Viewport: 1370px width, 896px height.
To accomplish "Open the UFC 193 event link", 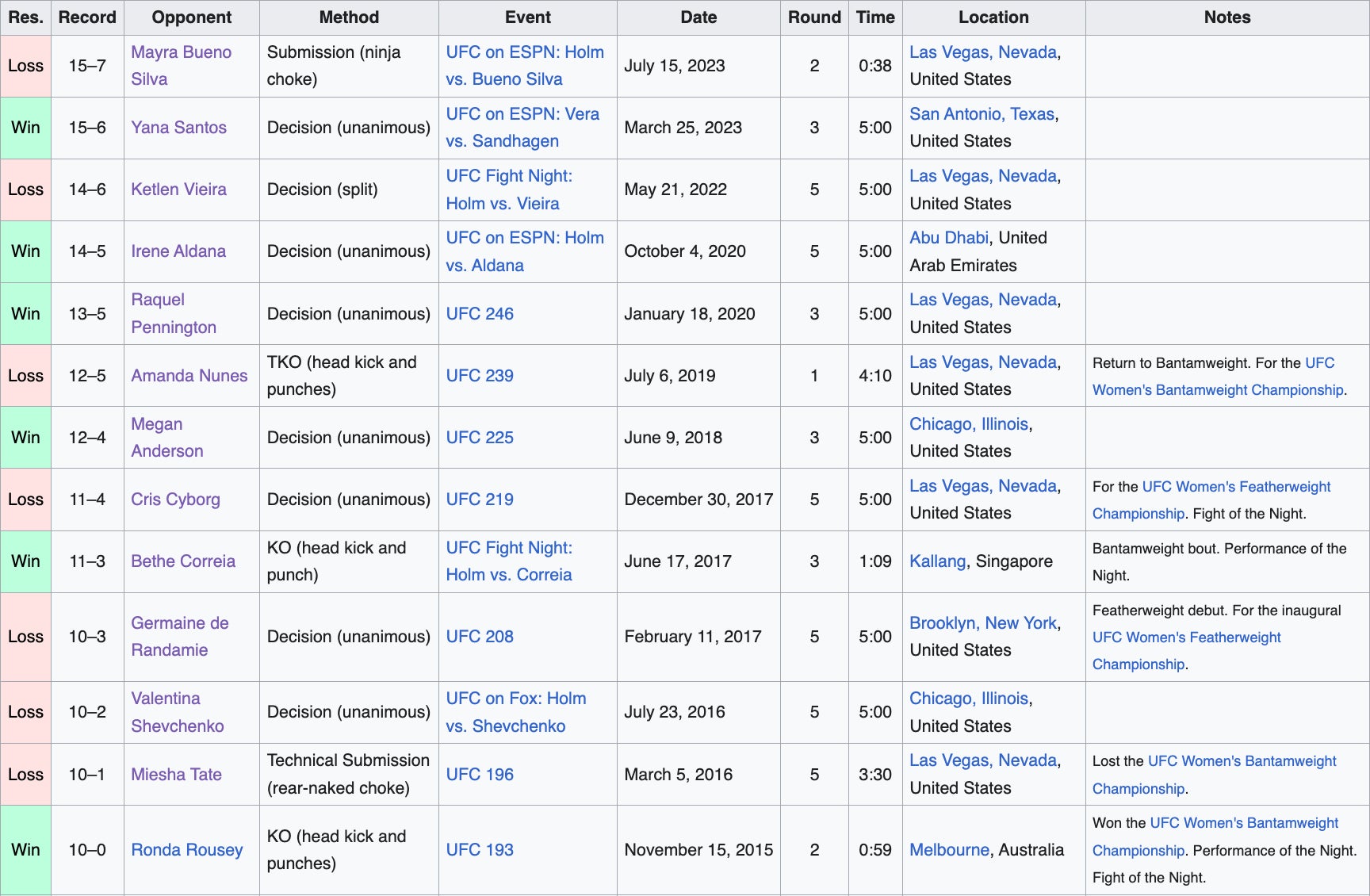I will tap(479, 850).
